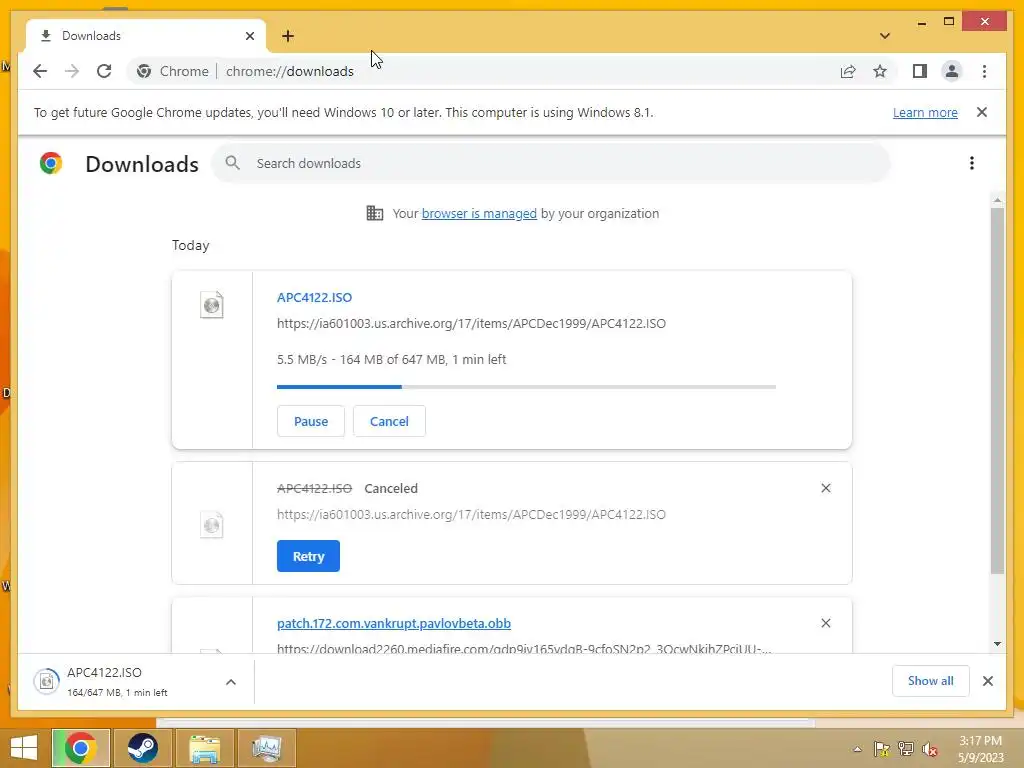Screen dimensions: 1024x768
Task: Remove patch.172 obb entry from list
Action: 825,623
